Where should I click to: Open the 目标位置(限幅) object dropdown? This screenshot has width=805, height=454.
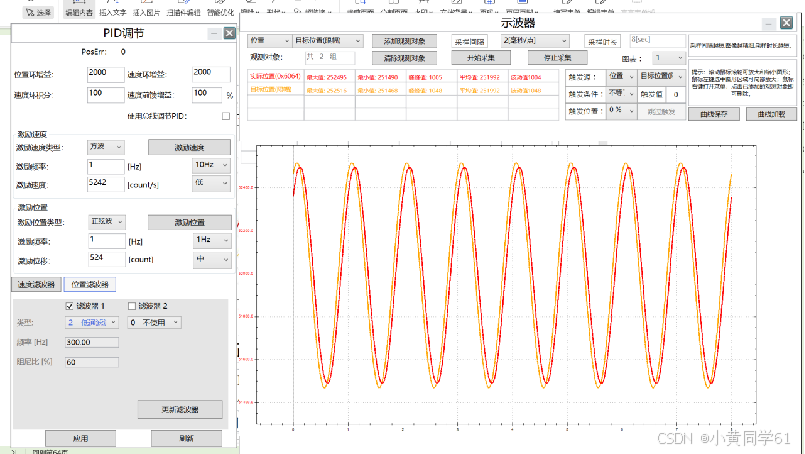point(328,41)
